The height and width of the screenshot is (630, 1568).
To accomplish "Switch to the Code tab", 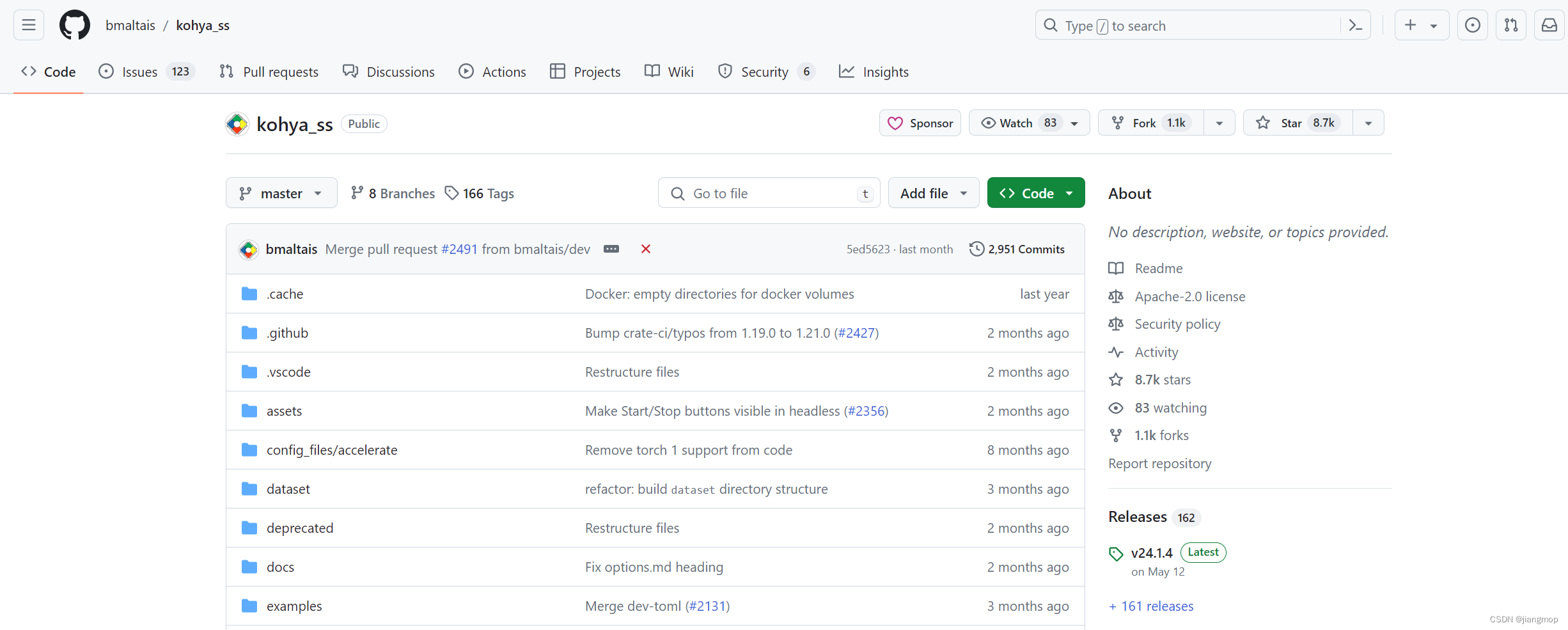I will 49,72.
